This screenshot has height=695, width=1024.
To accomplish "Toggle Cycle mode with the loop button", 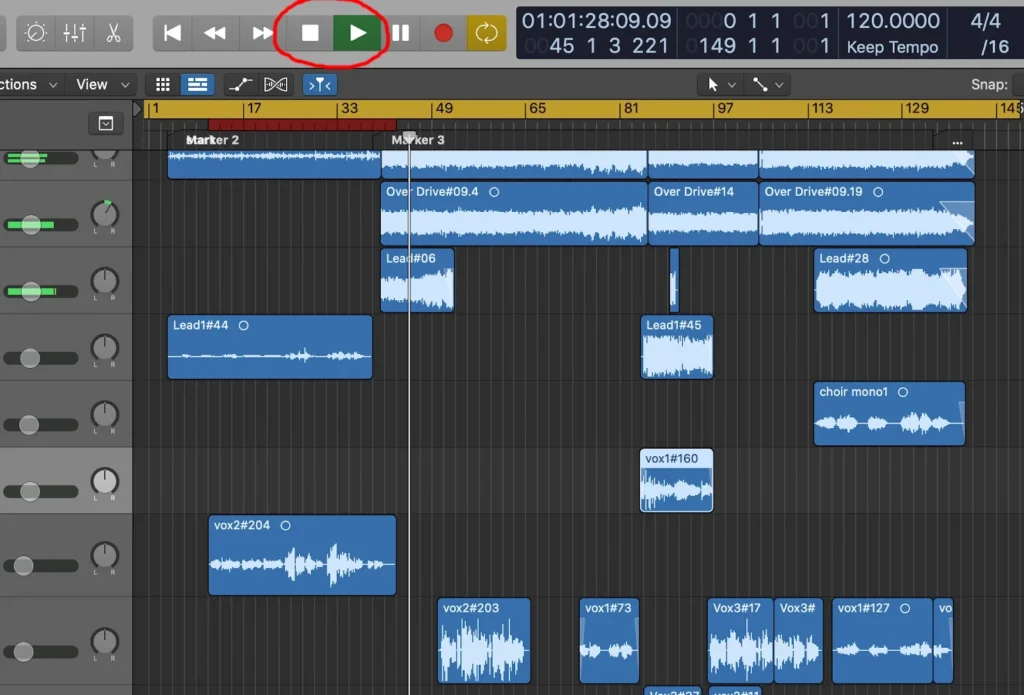I will 487,32.
